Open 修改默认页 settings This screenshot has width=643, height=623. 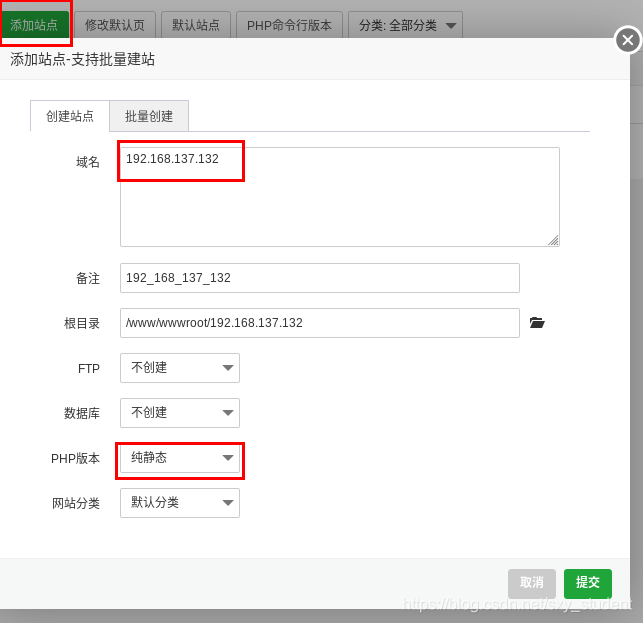coord(115,25)
